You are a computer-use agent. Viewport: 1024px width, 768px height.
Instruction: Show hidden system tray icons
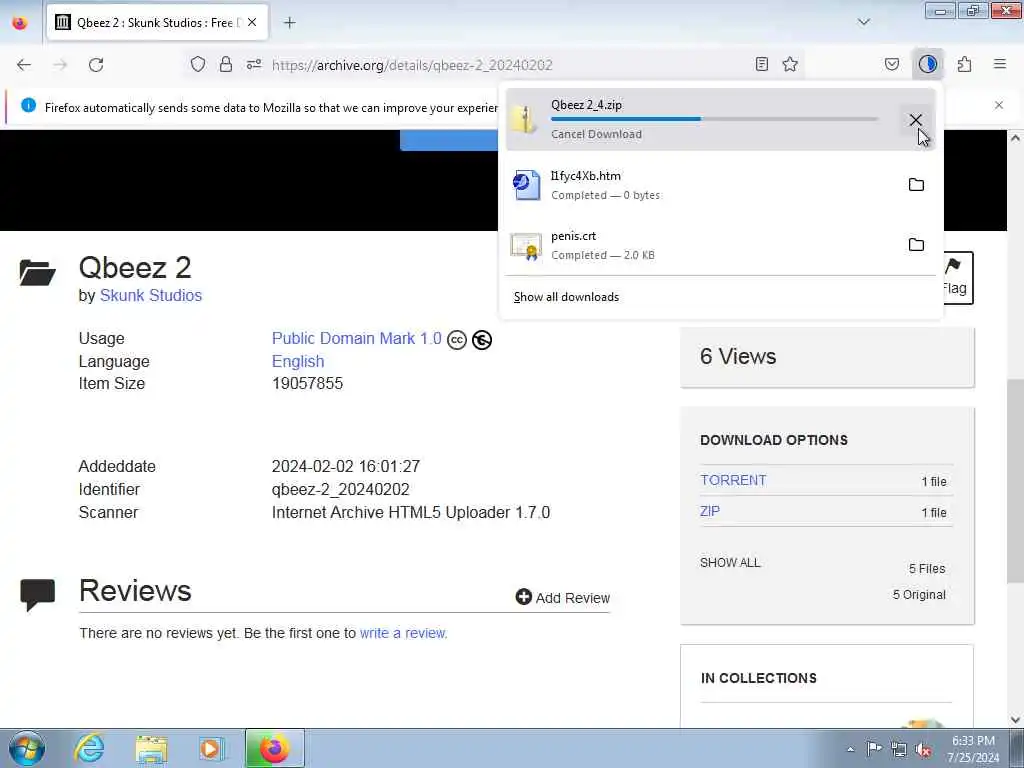tap(850, 749)
